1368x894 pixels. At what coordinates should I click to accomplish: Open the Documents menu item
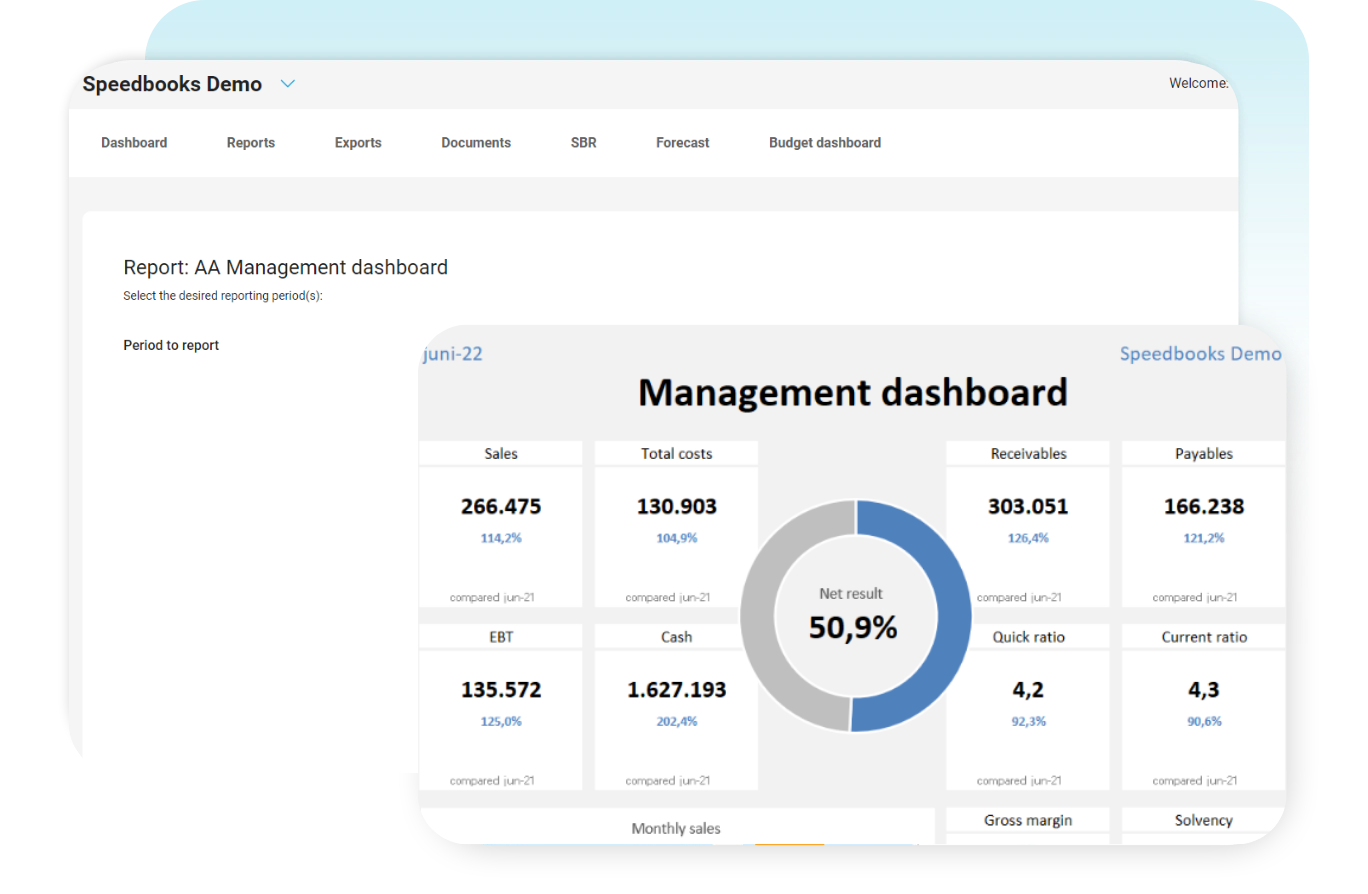pos(476,143)
